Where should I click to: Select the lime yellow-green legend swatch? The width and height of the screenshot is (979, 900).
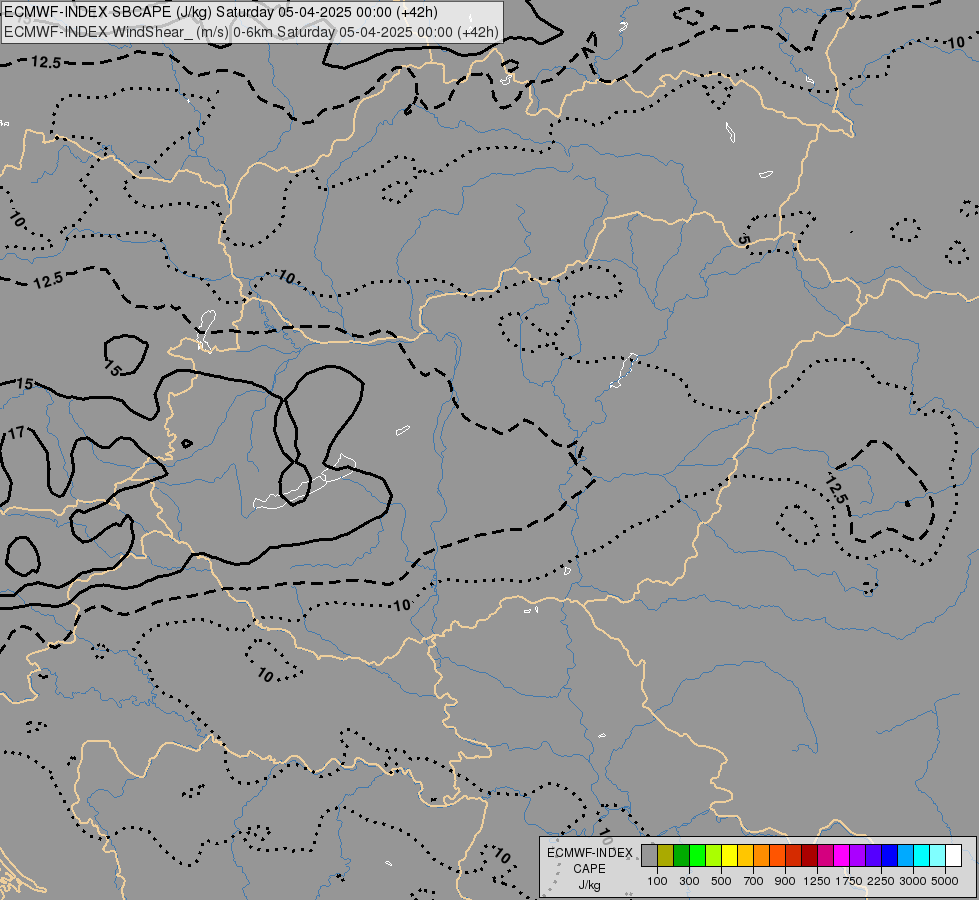pos(714,855)
